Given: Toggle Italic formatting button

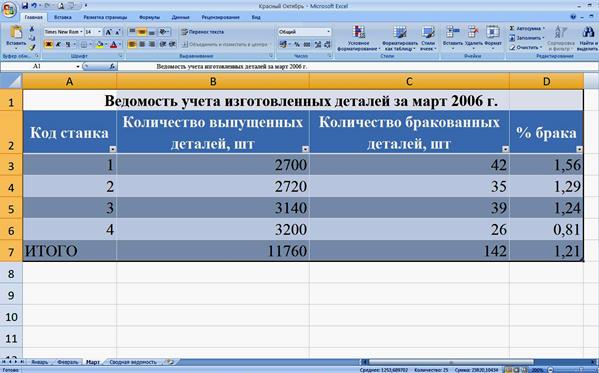Looking at the screenshot, I should 58,45.
